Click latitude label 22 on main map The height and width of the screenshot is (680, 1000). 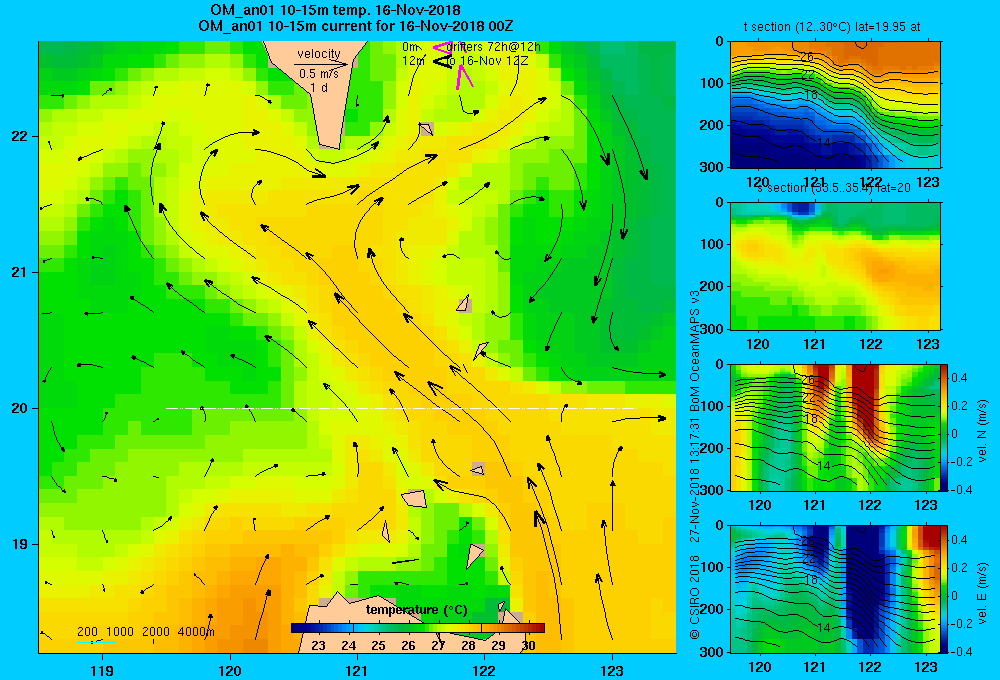point(19,137)
